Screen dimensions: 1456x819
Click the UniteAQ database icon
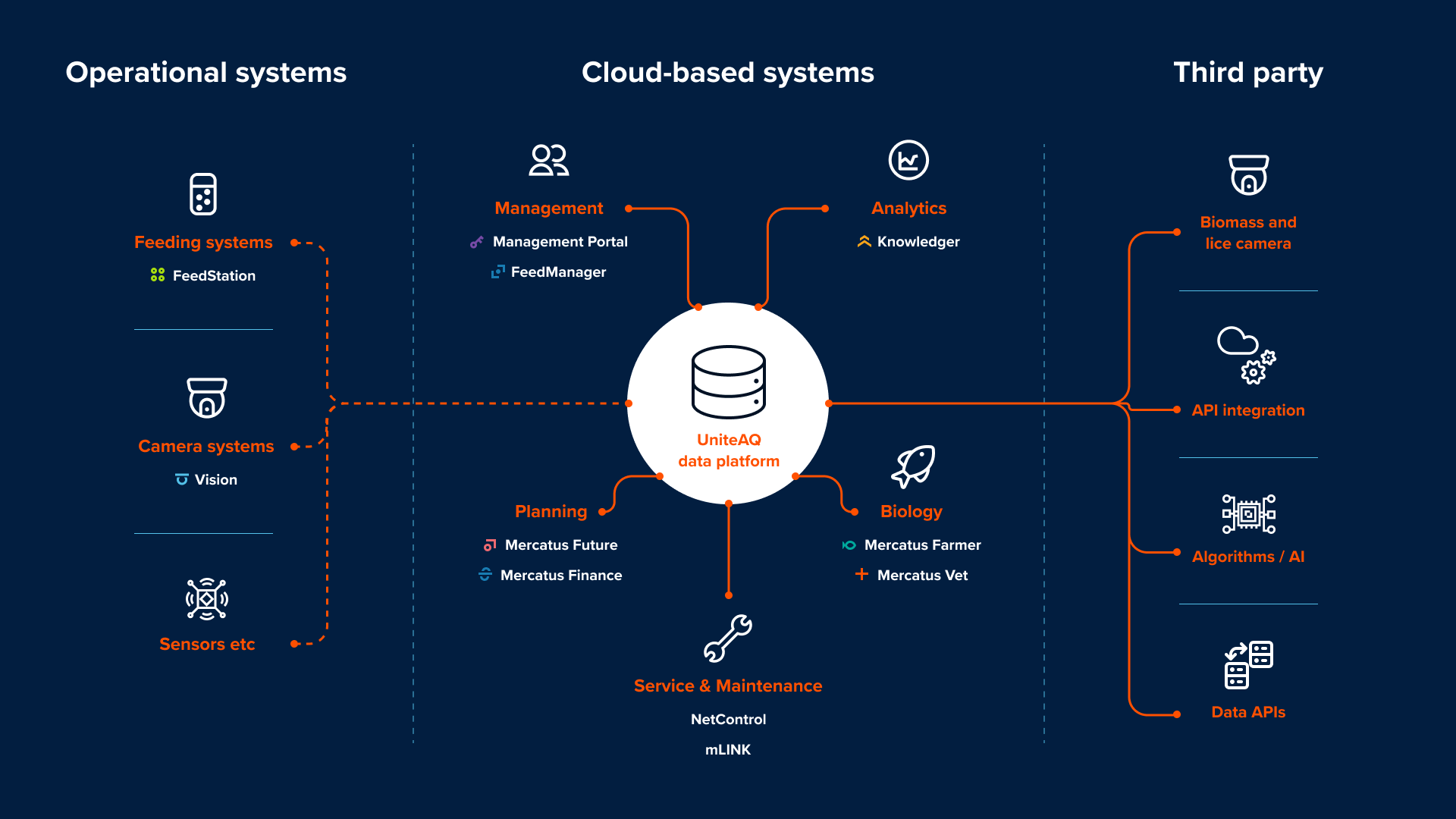[x=728, y=381]
